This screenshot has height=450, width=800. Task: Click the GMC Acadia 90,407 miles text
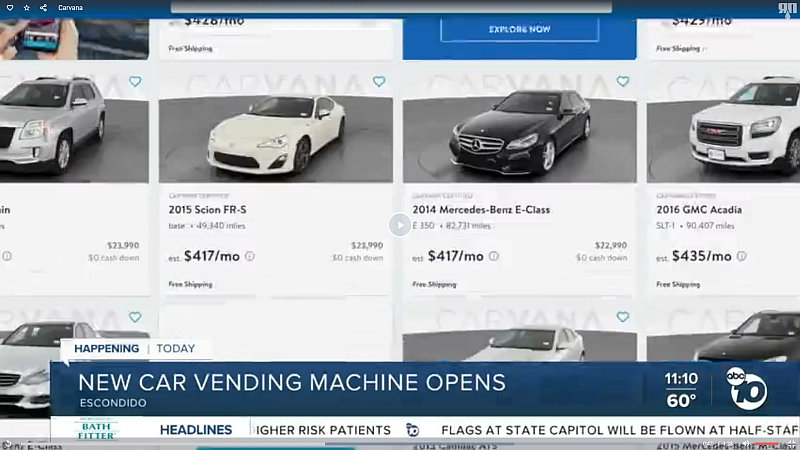pos(710,226)
